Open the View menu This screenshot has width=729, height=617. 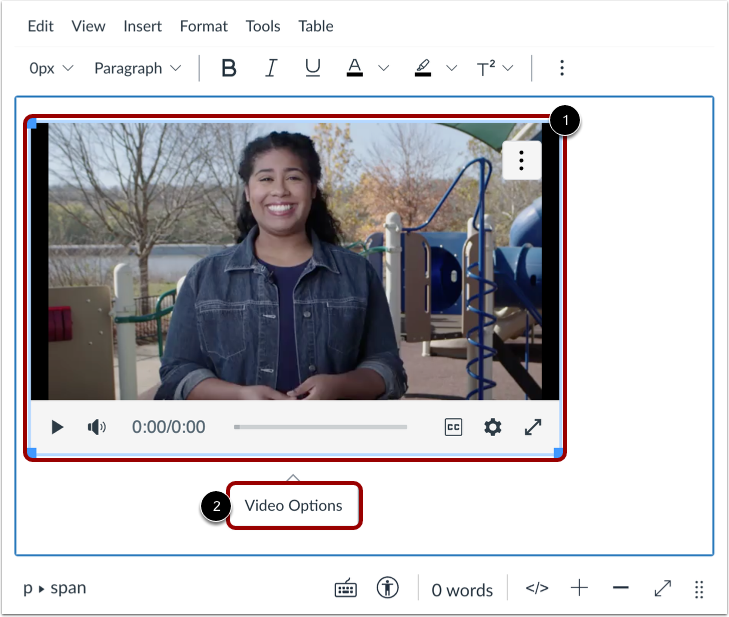[88, 26]
